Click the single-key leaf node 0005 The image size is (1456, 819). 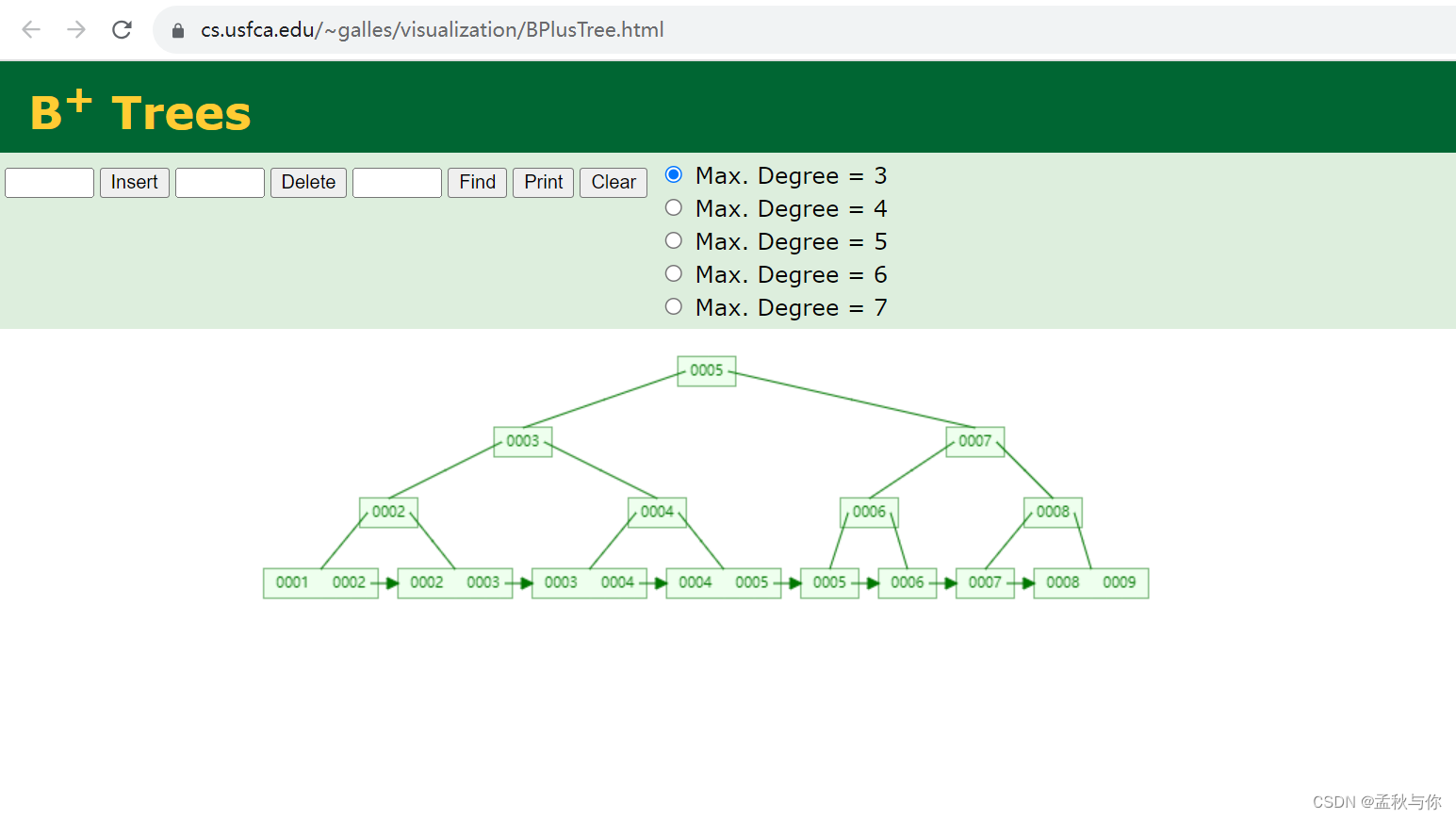pos(829,582)
